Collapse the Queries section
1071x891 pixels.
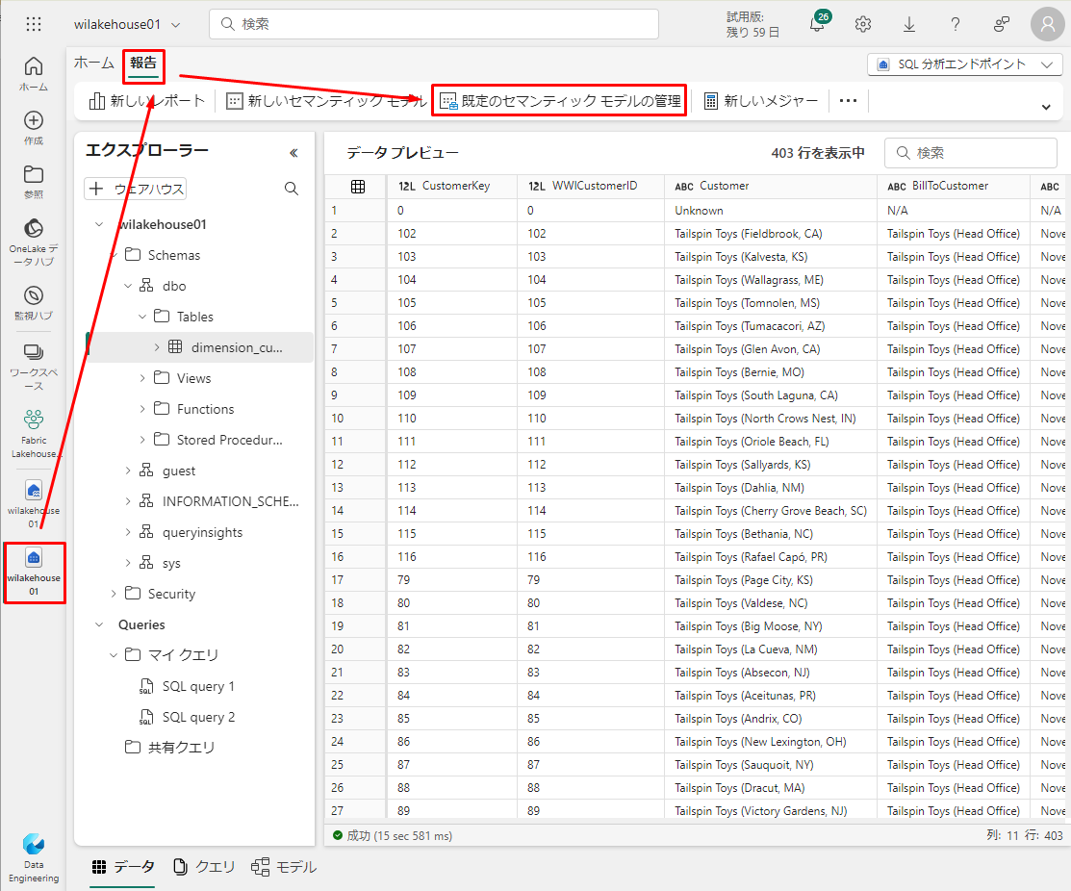(99, 625)
